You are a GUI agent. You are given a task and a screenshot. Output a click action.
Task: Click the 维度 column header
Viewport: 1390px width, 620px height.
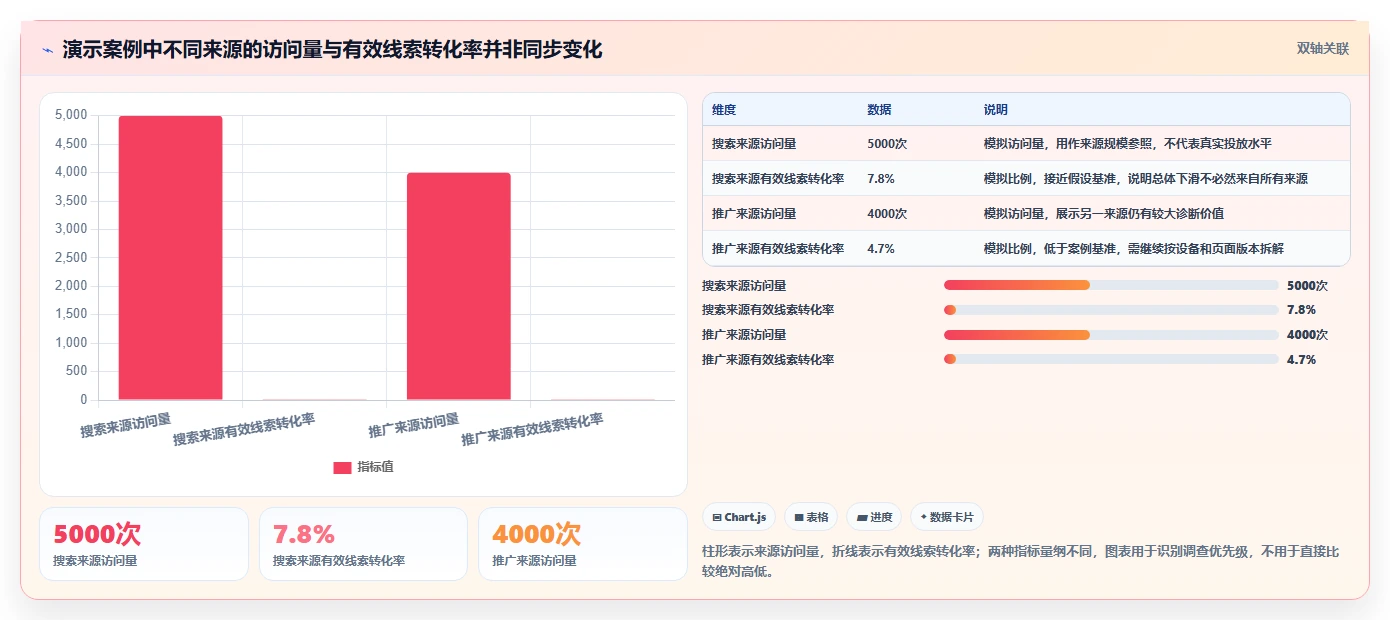point(724,110)
